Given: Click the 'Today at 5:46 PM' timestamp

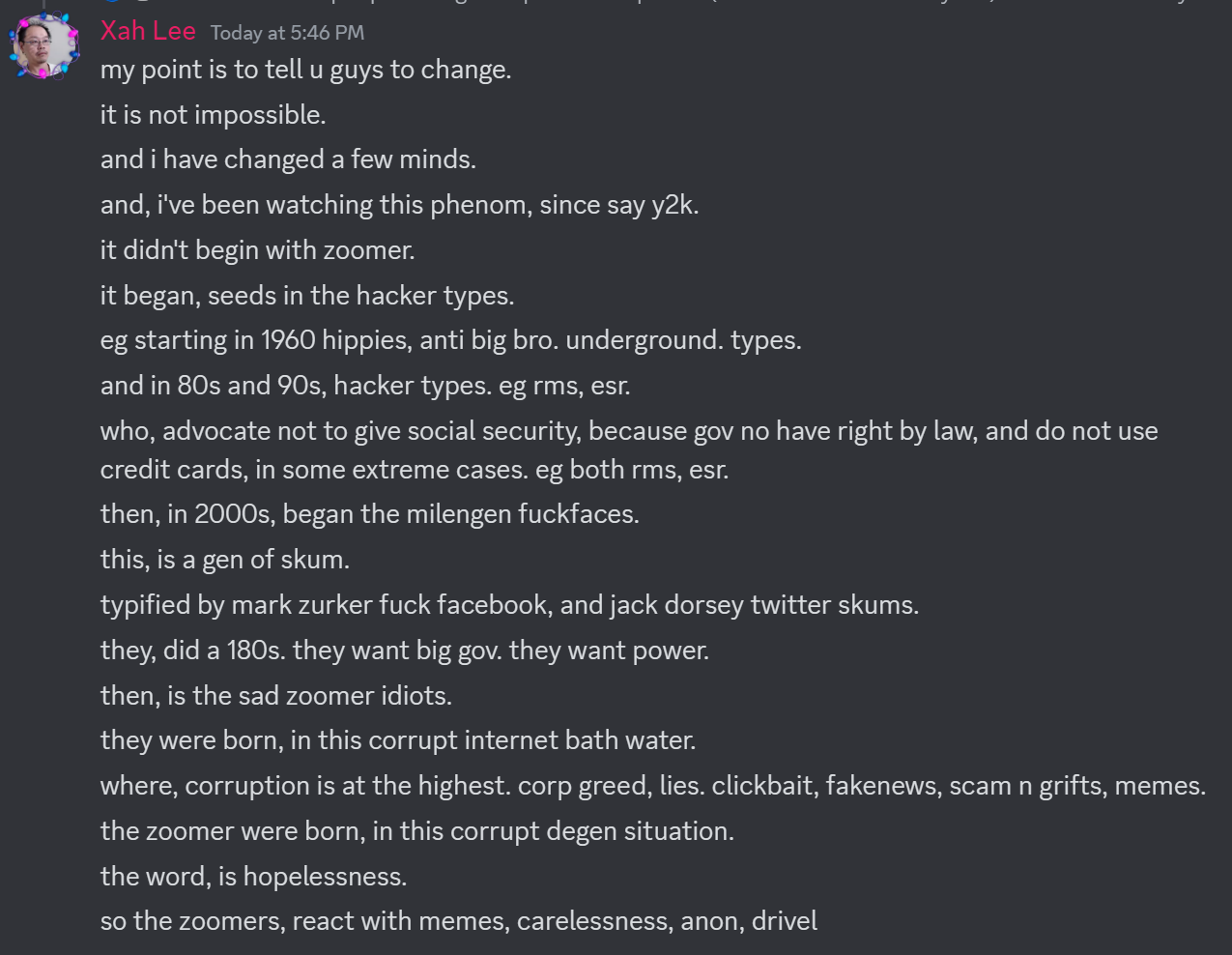Looking at the screenshot, I should coord(287,33).
